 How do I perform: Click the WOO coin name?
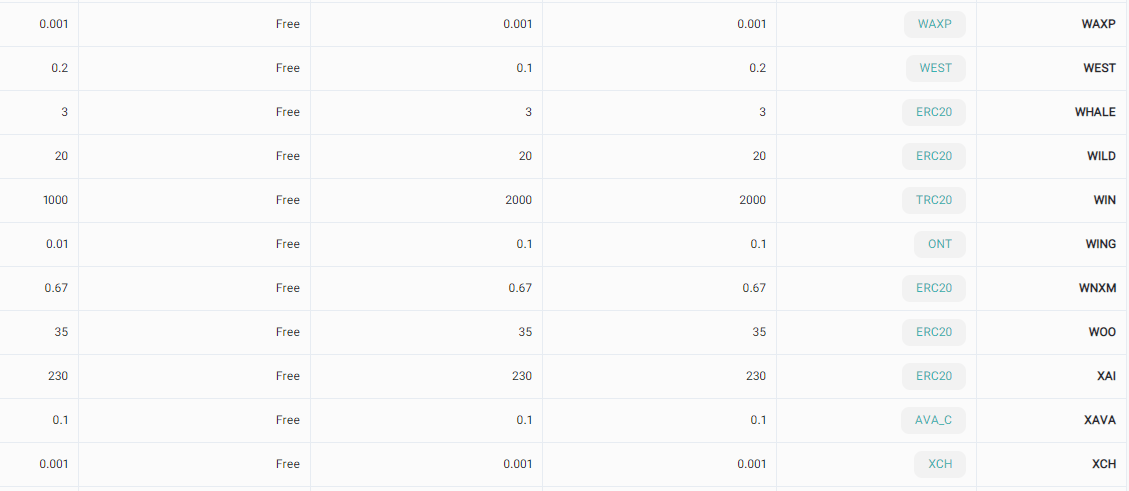1102,332
